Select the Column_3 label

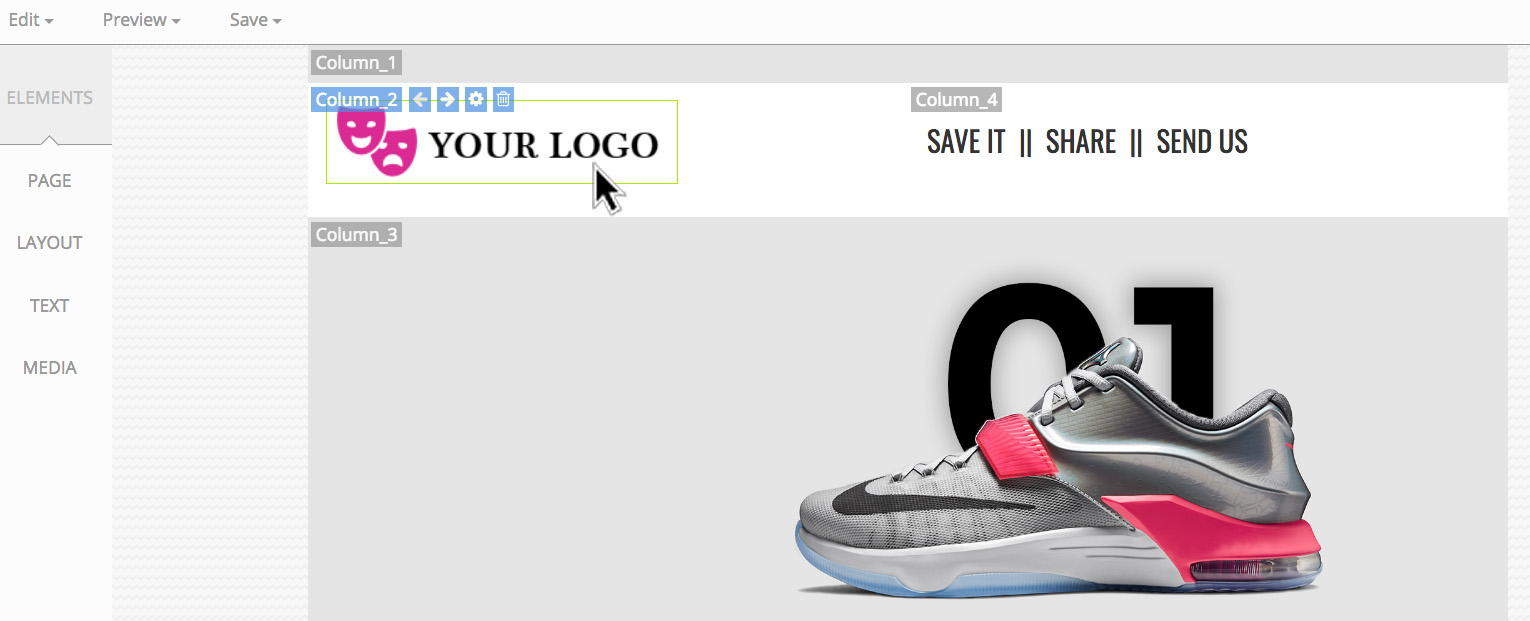coord(356,235)
